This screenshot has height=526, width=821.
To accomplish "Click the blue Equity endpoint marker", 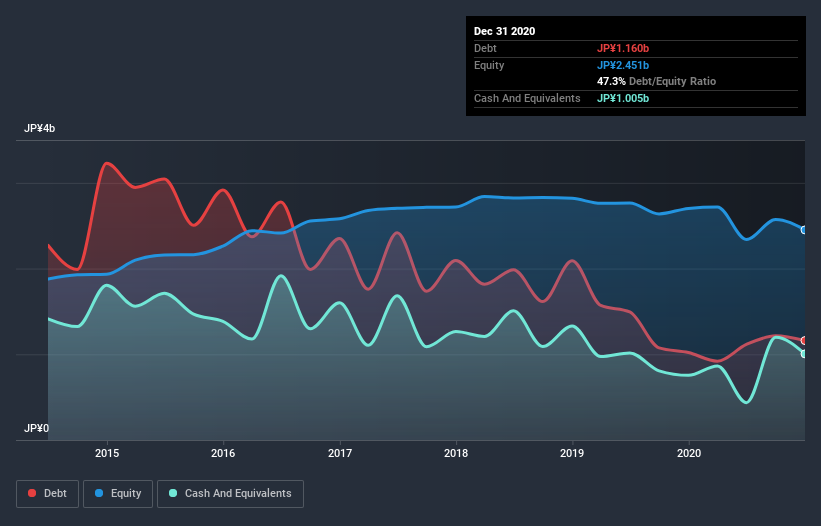I will pos(804,230).
